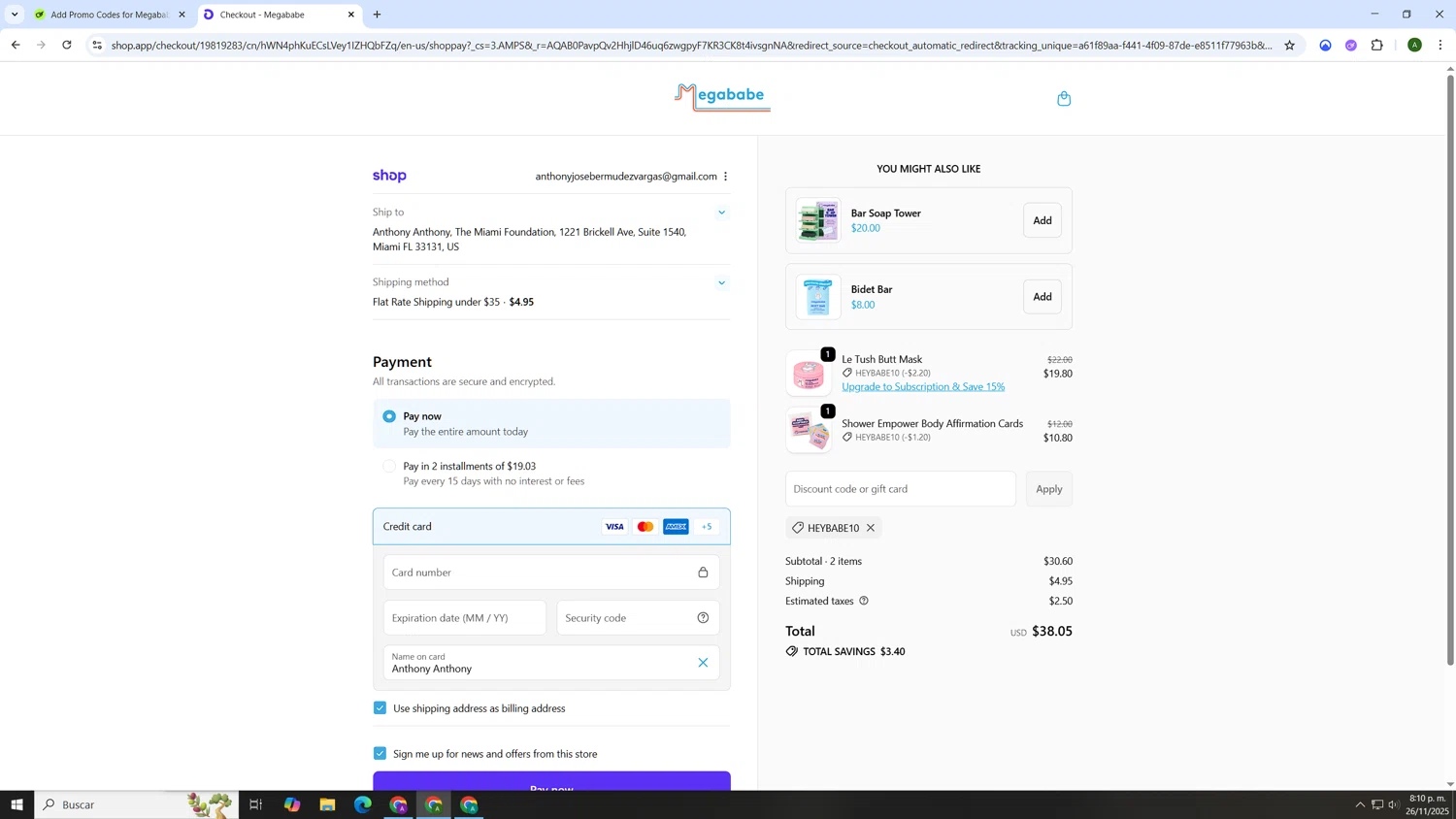Open the Windows Start menu

tap(17, 804)
